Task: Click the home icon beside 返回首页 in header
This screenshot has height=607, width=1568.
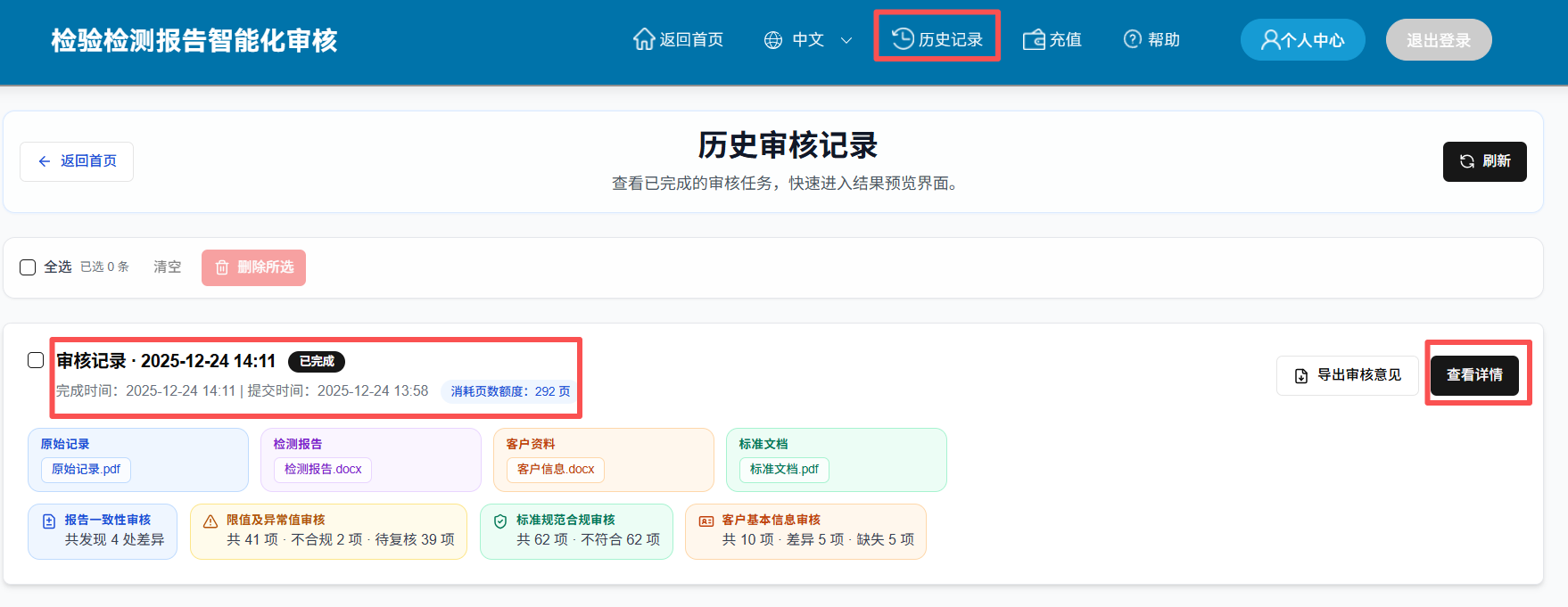Action: tap(644, 39)
